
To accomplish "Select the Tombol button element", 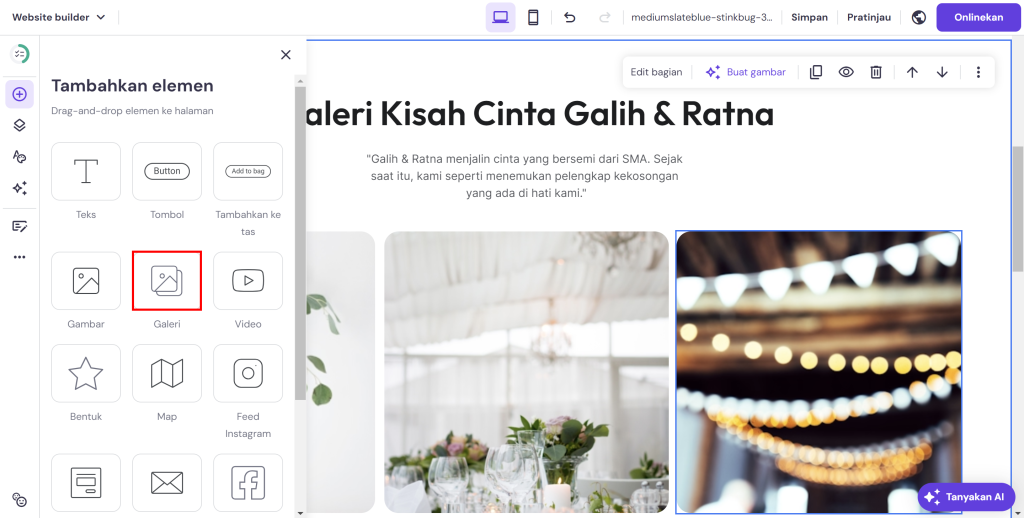I will (167, 171).
